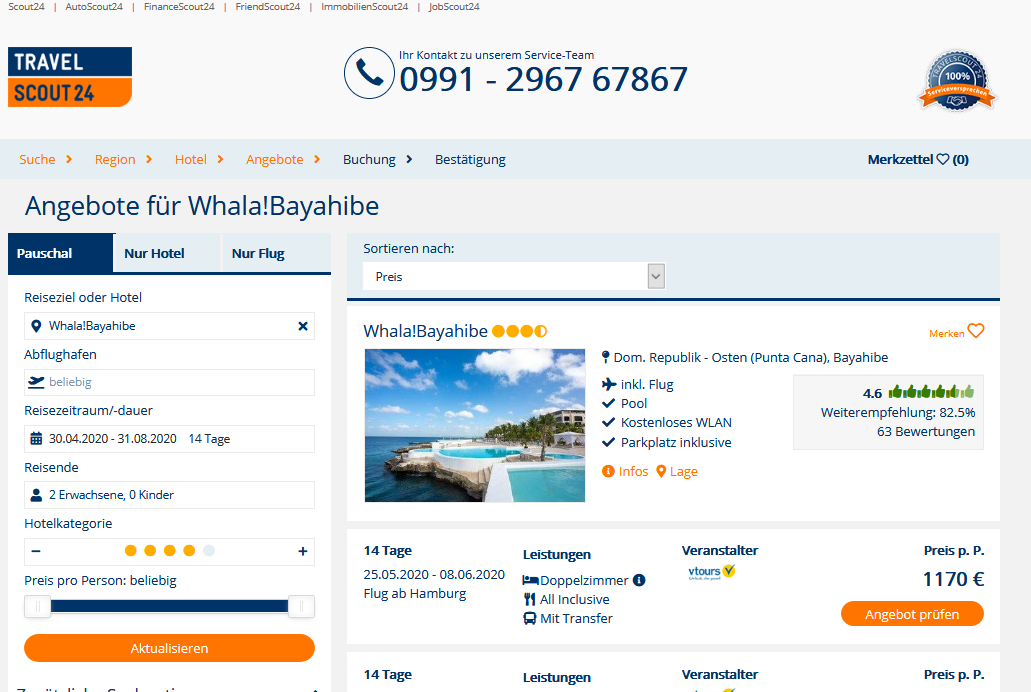
Task: Click the dates 25.05.2020 - 08.06.2020
Action: click(x=434, y=574)
